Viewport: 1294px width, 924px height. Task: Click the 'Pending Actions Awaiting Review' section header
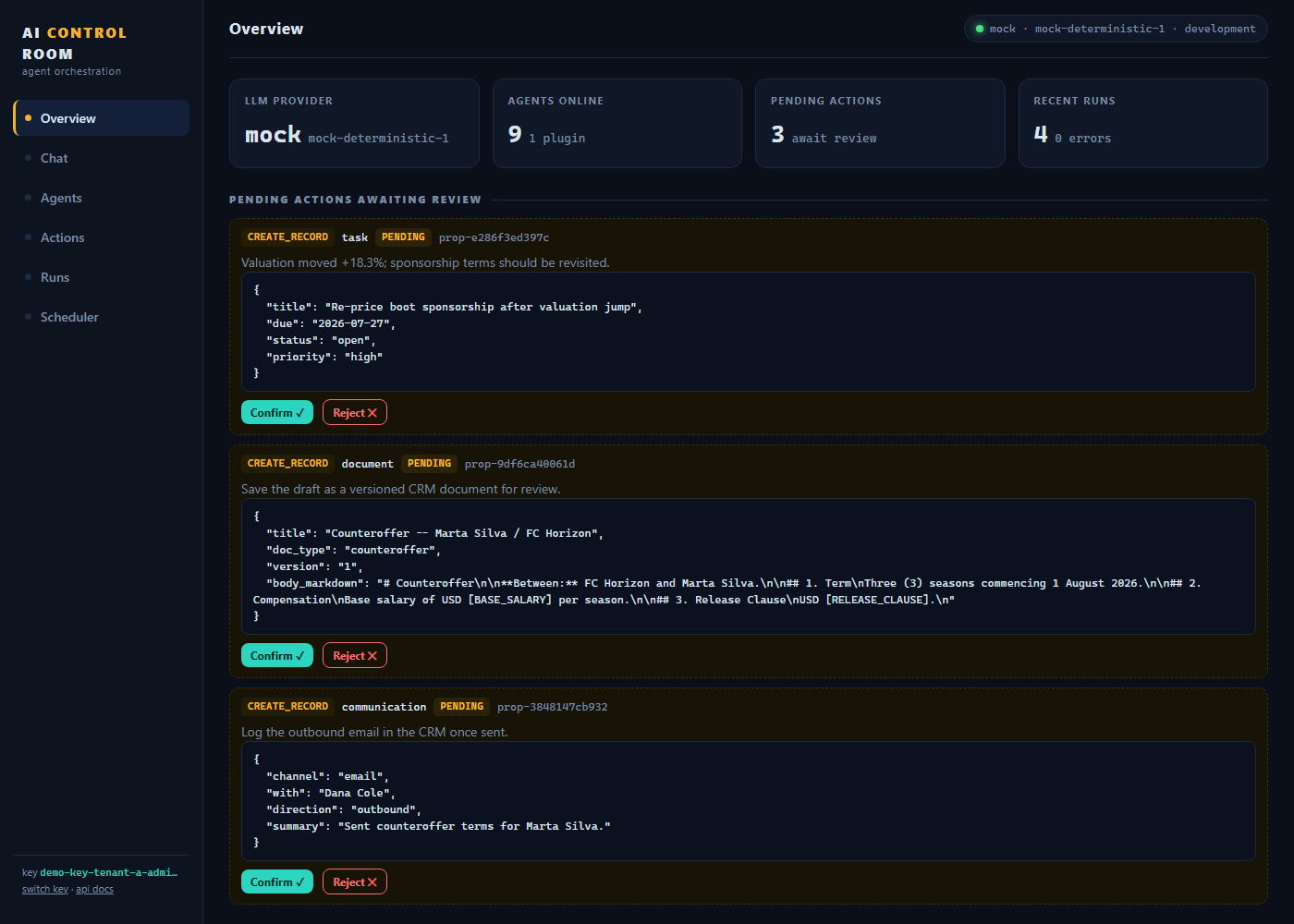[355, 200]
